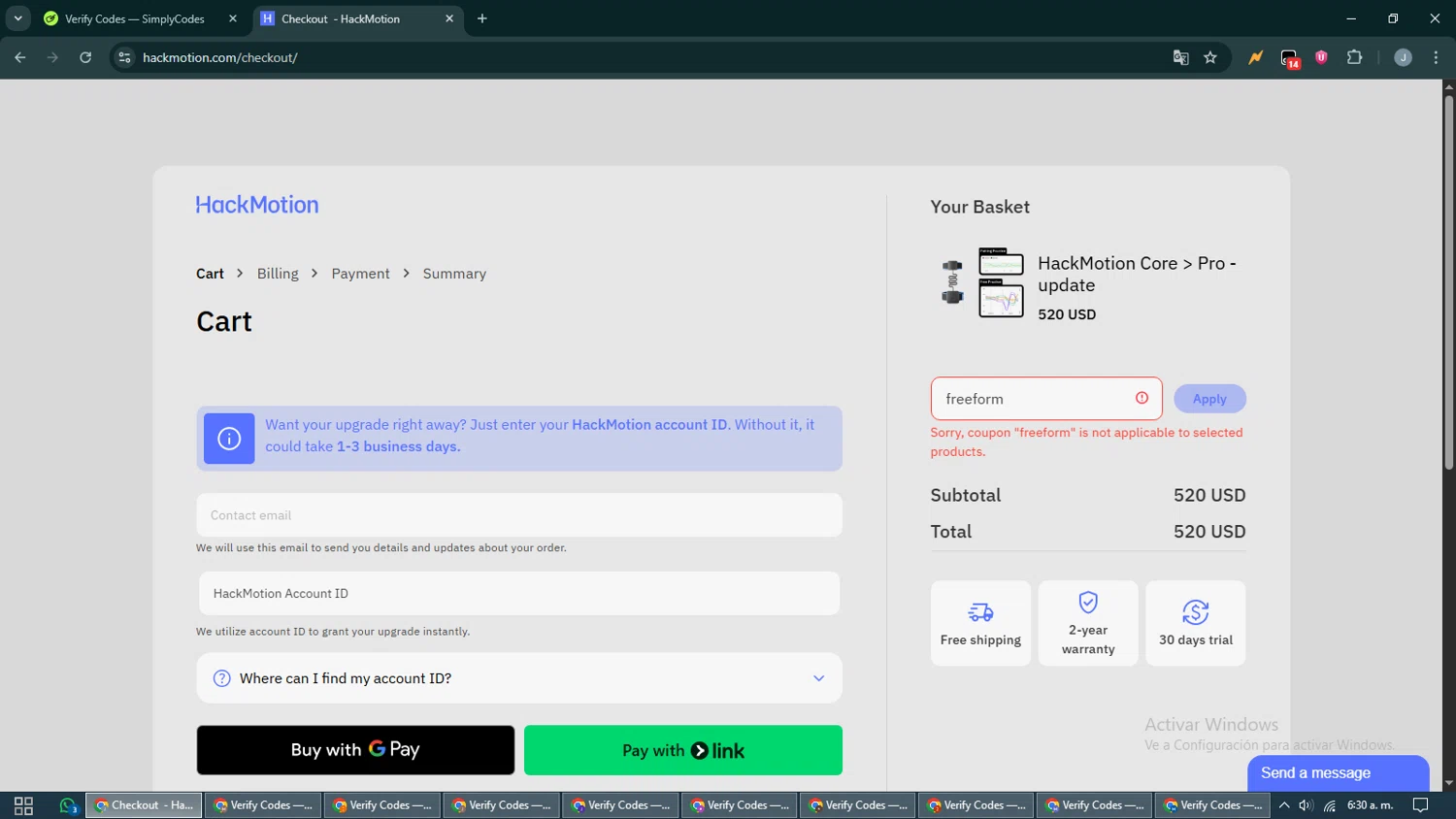Click the info icon in the upgrade notice
Image resolution: width=1456 pixels, height=819 pixels.
(x=229, y=439)
